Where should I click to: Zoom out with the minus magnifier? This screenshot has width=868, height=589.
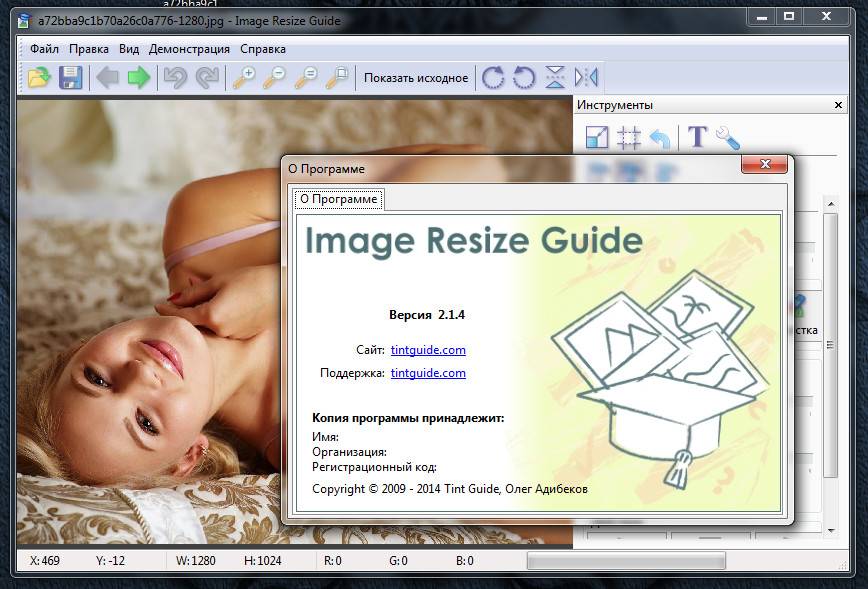click(x=274, y=78)
